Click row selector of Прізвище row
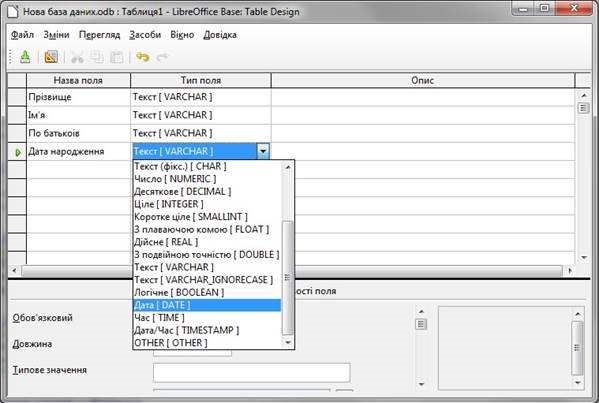This screenshot has height=403, width=599. point(17,97)
